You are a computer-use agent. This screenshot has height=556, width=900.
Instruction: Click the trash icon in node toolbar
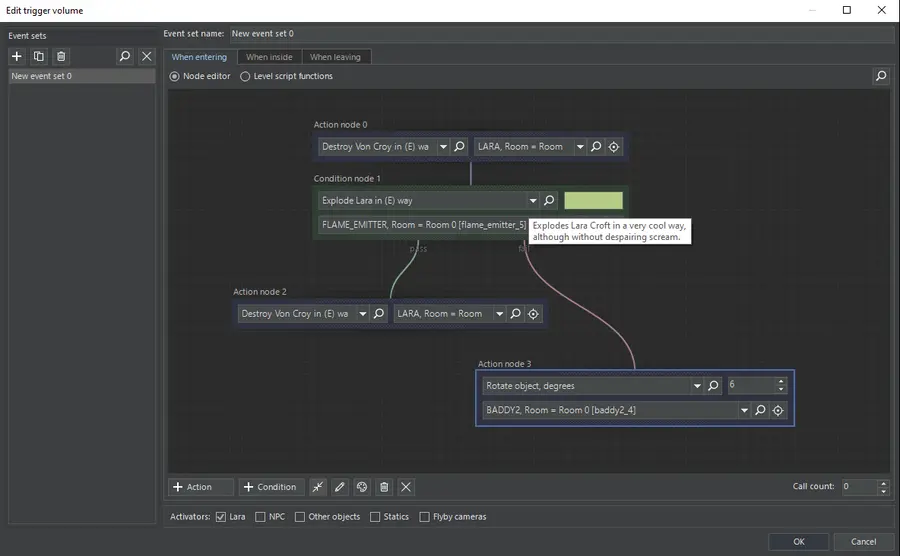tap(384, 487)
